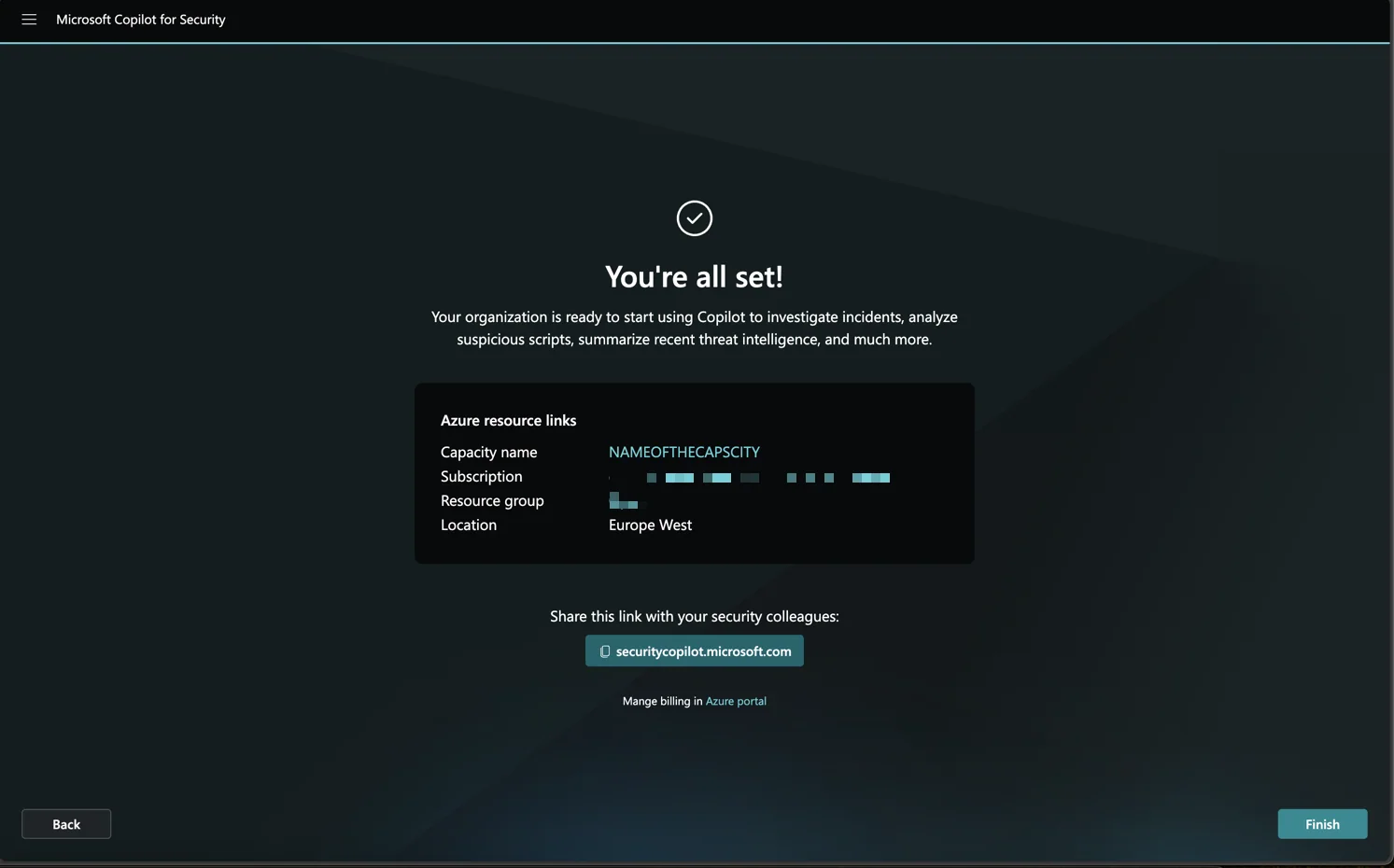This screenshot has height=868, width=1394.
Task: Open the blurred Resource group link
Action: coord(624,501)
